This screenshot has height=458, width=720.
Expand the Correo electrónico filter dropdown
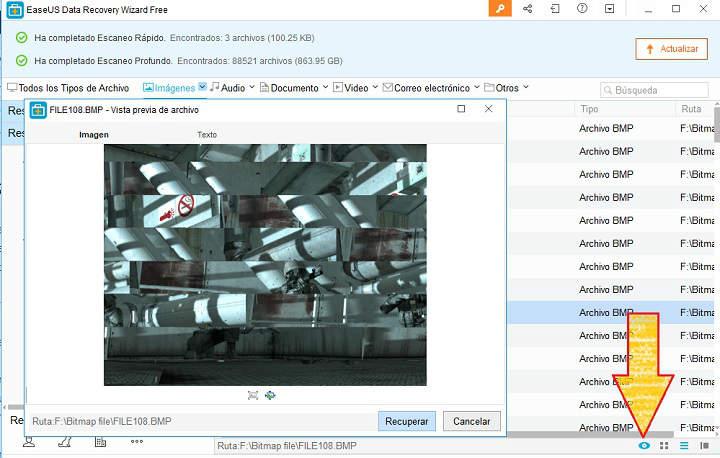pos(474,88)
